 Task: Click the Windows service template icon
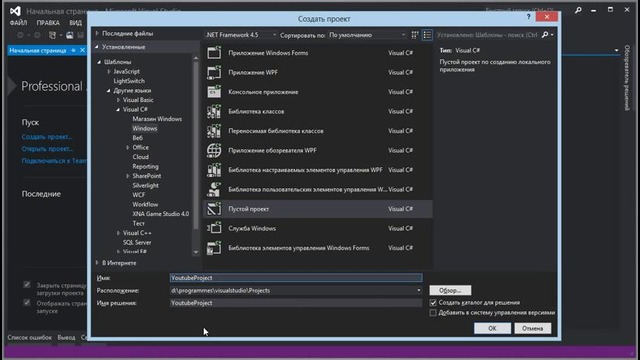[214, 229]
